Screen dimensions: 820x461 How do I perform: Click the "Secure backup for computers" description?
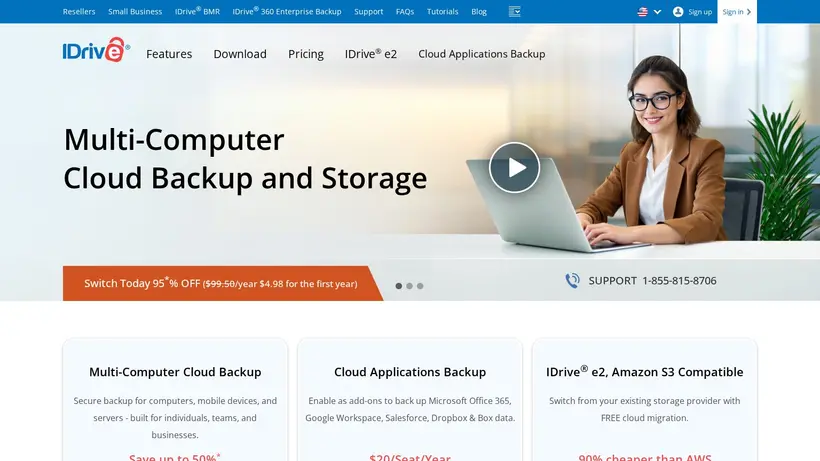[175, 418]
